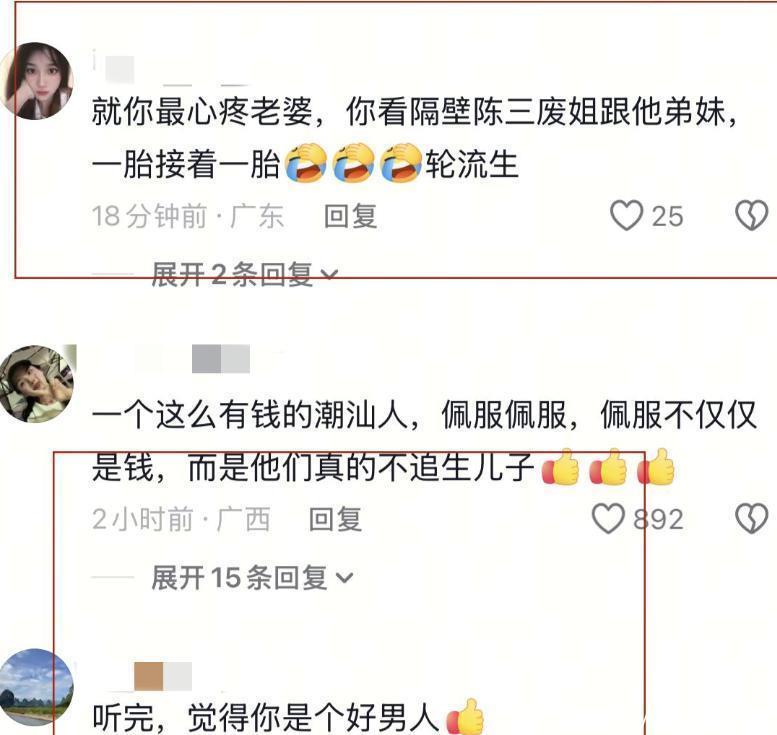
Task: Tap the 25 like count
Action: click(667, 216)
